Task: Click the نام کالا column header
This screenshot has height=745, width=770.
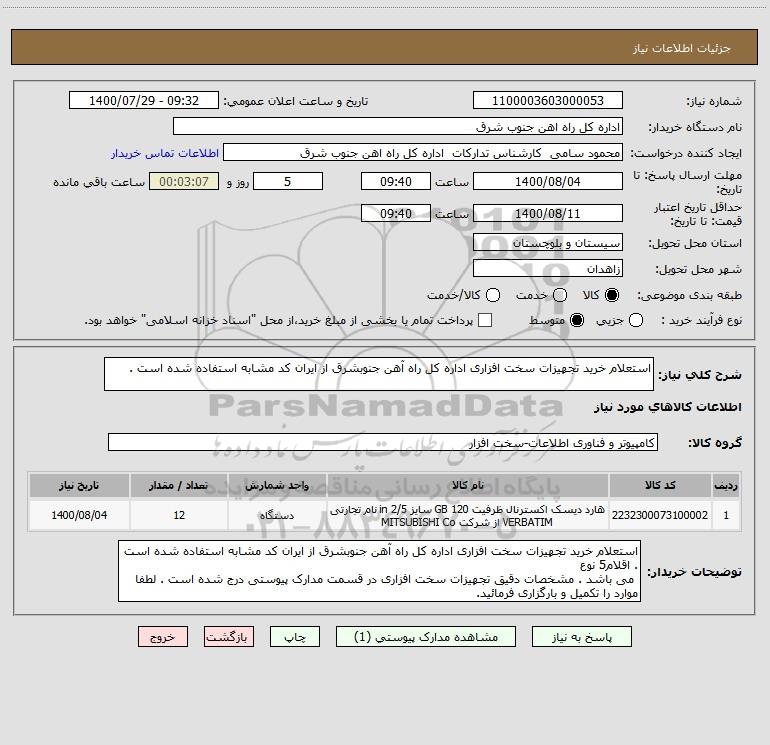Action: 468,485
